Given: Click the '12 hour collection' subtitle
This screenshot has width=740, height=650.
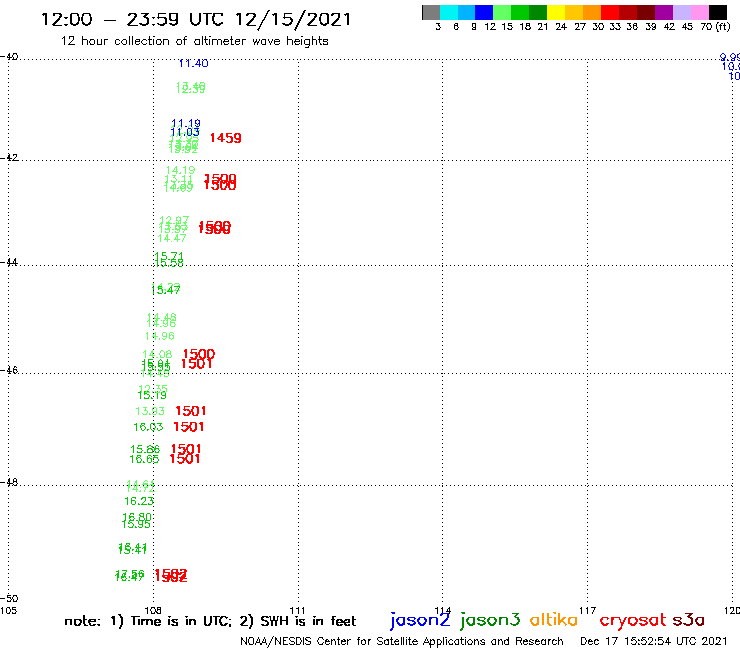Looking at the screenshot, I should 194,41.
